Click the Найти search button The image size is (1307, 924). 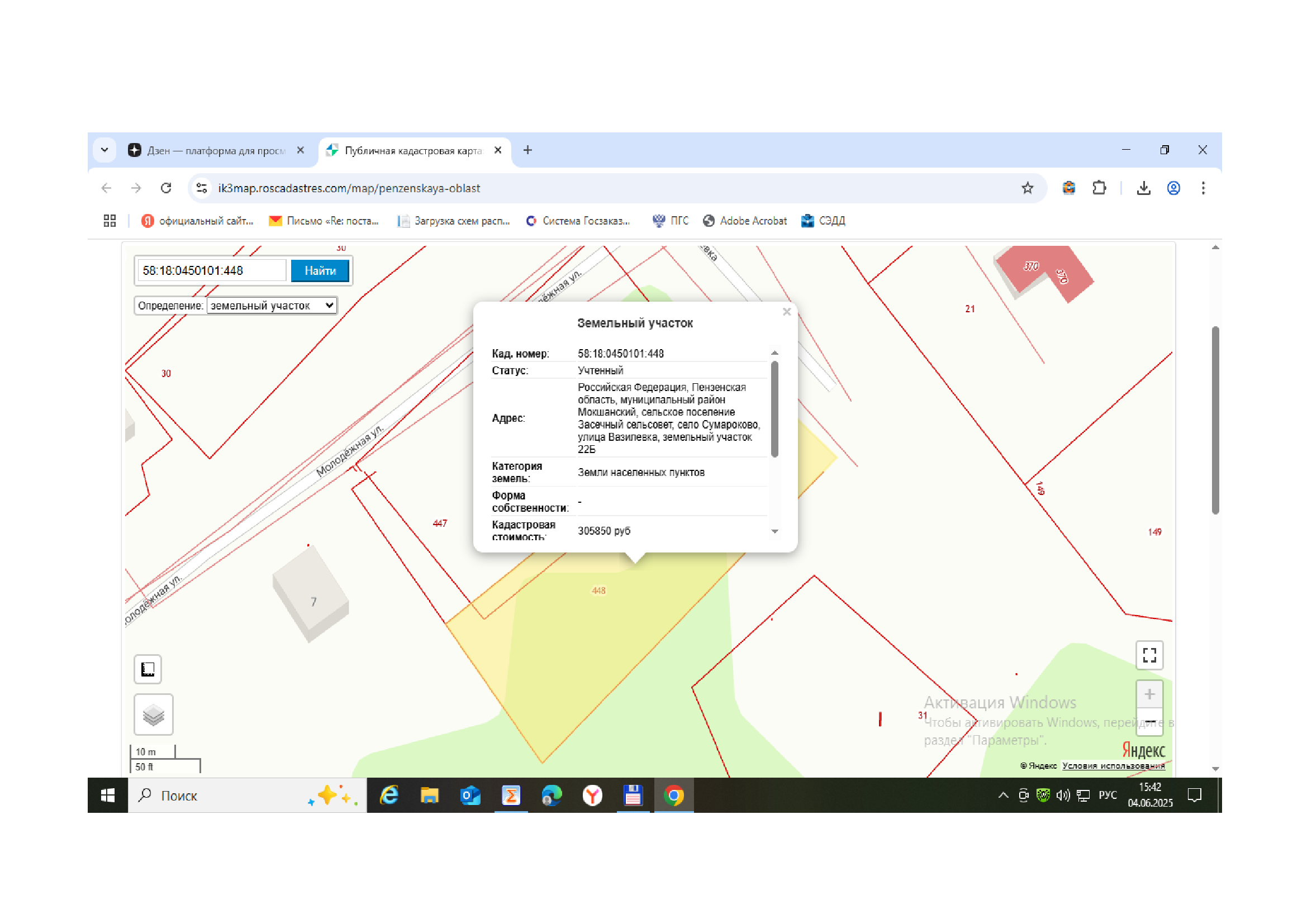tap(320, 271)
